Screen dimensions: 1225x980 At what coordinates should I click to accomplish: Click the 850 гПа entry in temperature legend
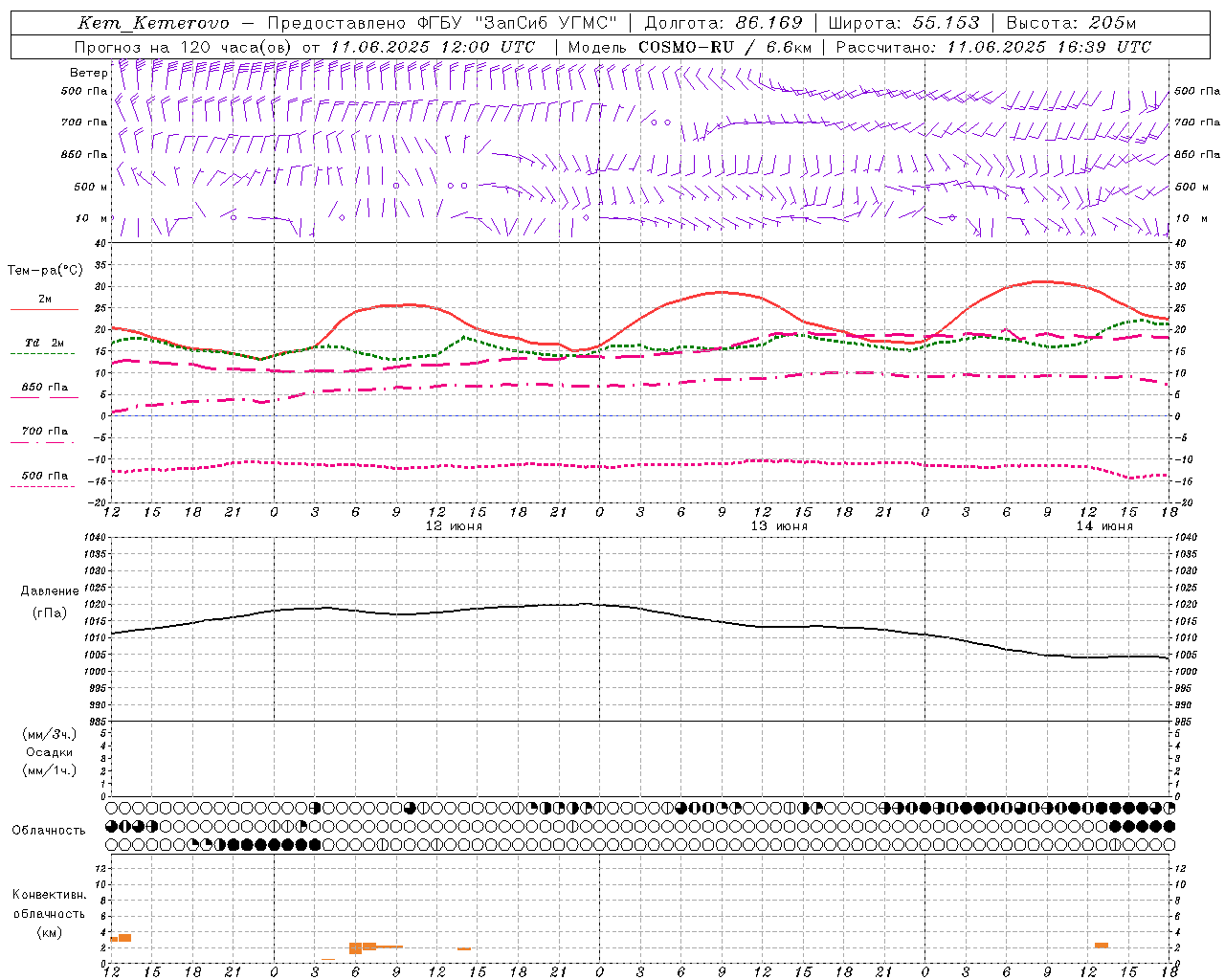coord(44,388)
